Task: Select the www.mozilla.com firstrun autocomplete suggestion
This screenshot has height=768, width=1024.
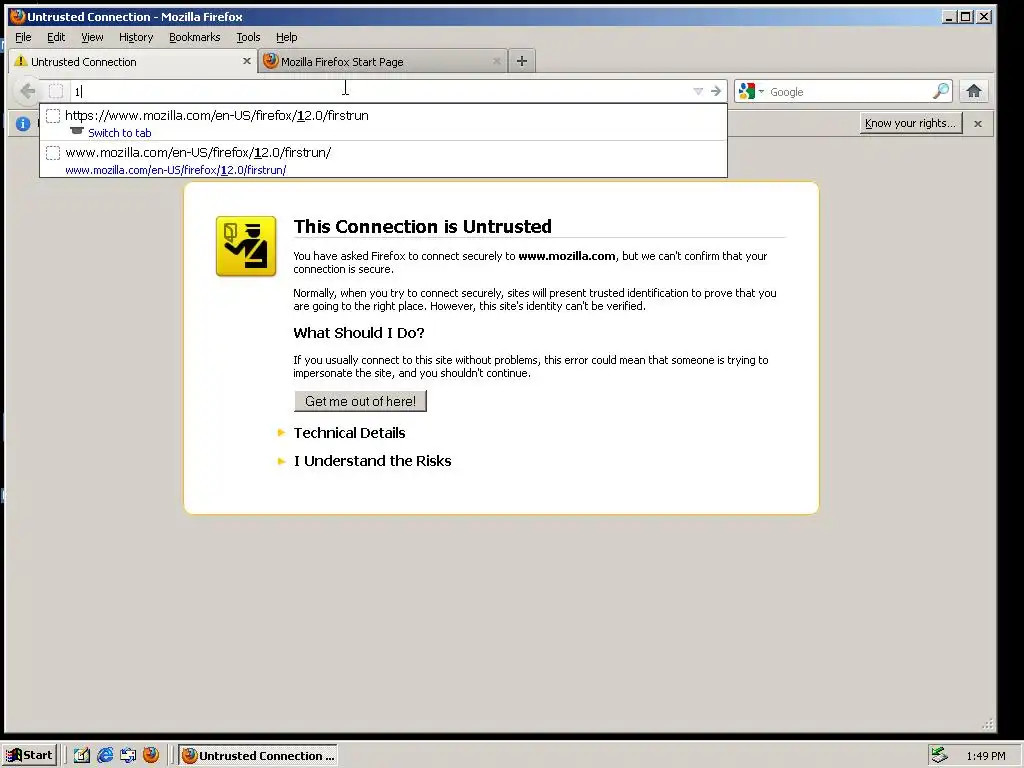Action: tap(383, 159)
